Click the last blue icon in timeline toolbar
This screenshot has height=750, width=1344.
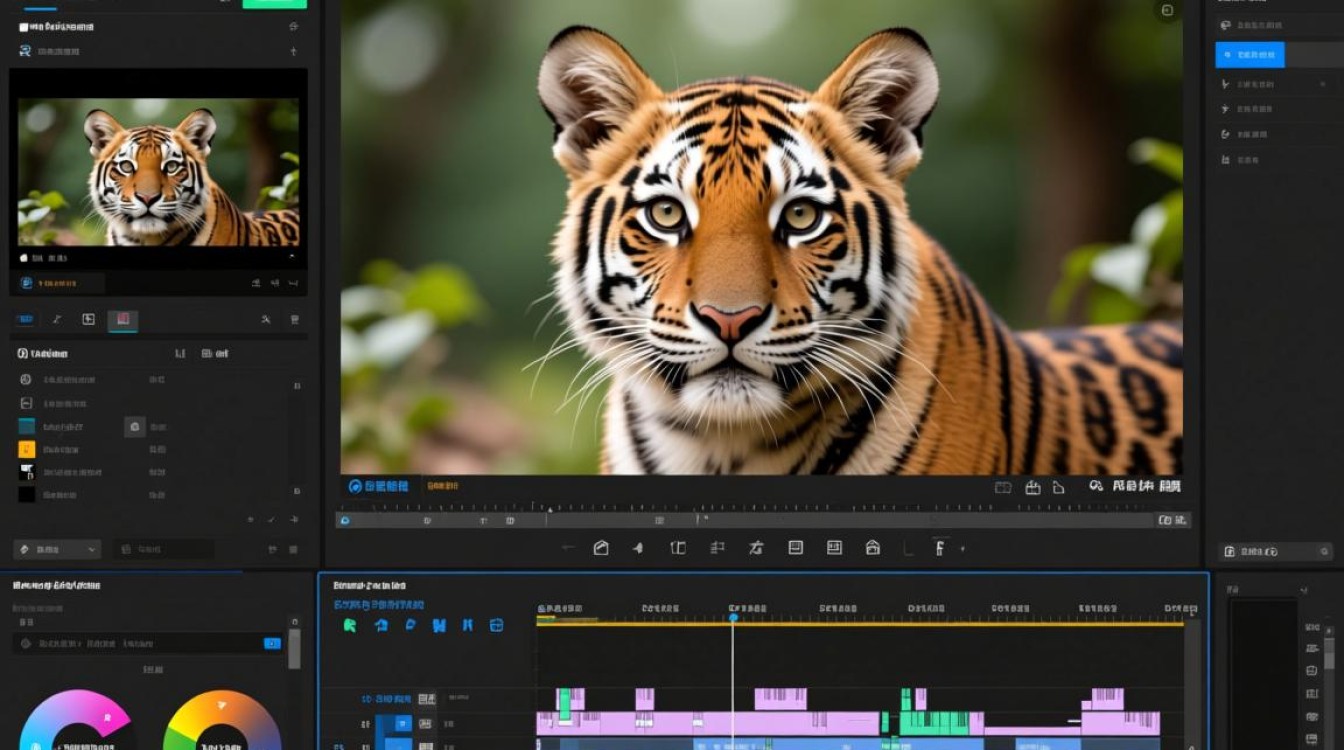pos(496,625)
